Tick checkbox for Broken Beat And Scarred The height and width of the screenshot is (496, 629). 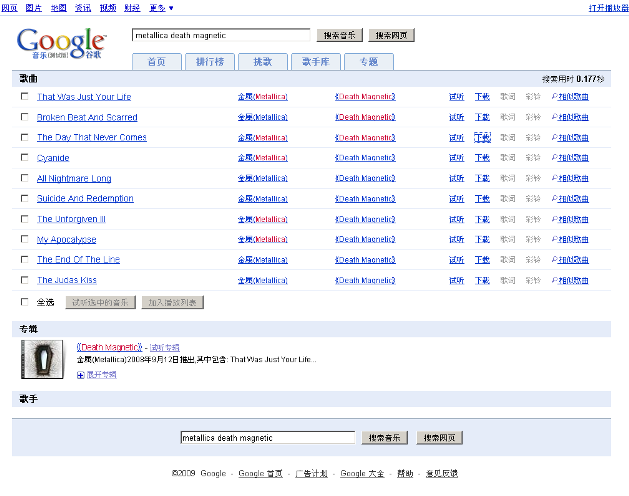(24, 117)
